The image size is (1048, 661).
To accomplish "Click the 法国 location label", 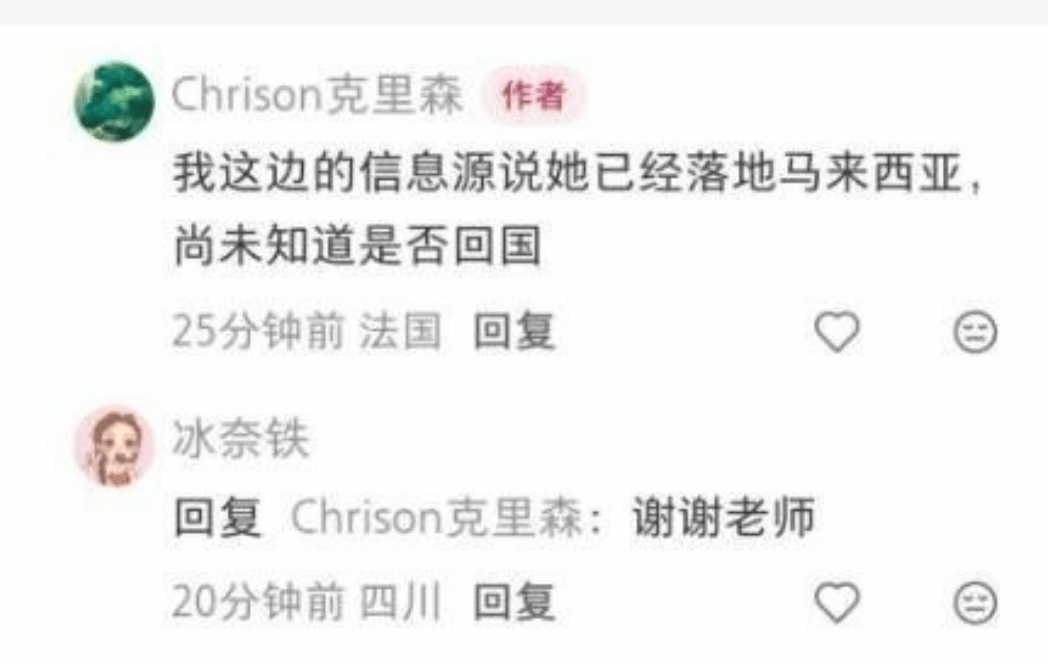I will coord(401,332).
